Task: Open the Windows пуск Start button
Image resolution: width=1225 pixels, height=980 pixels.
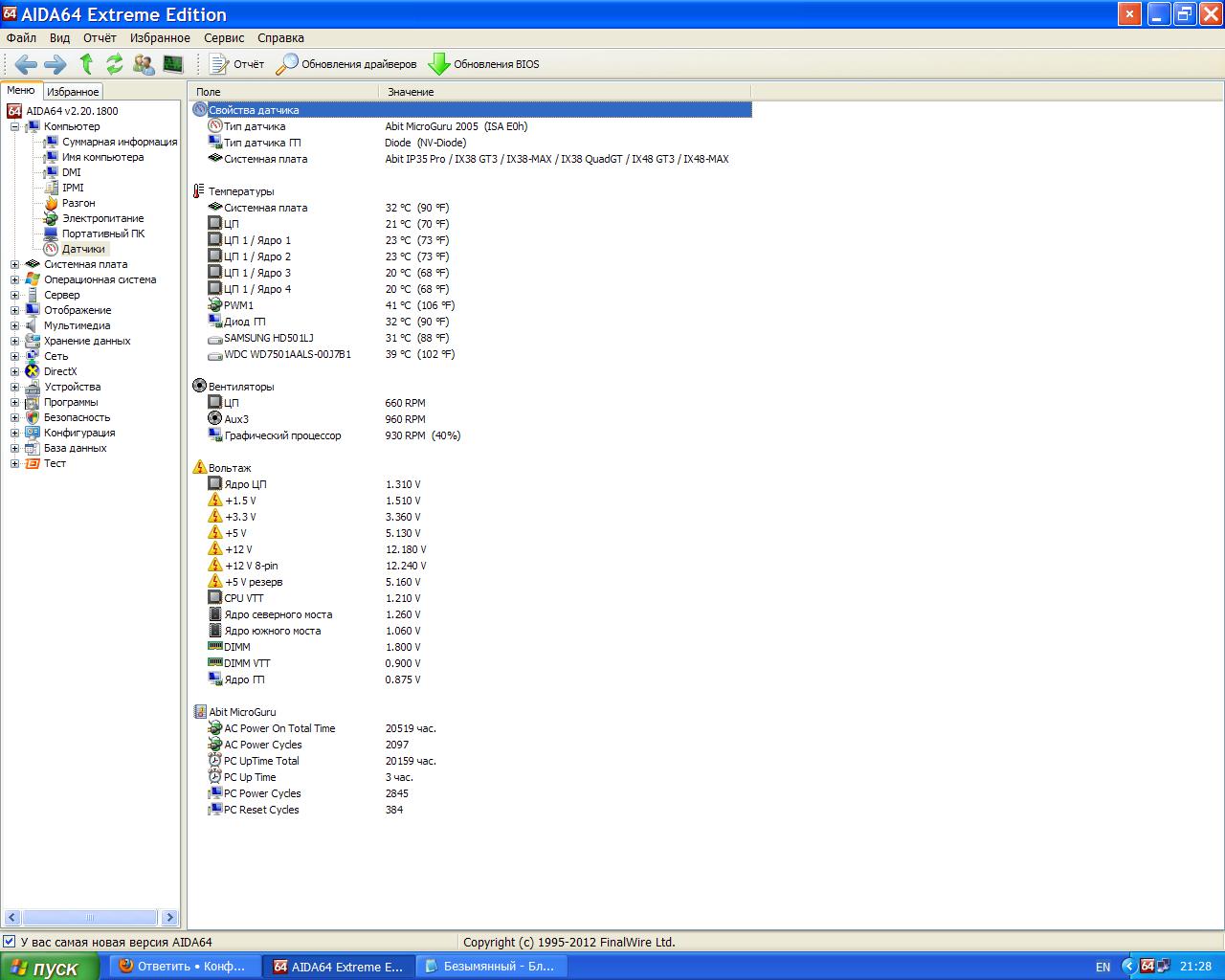Action: [50, 967]
